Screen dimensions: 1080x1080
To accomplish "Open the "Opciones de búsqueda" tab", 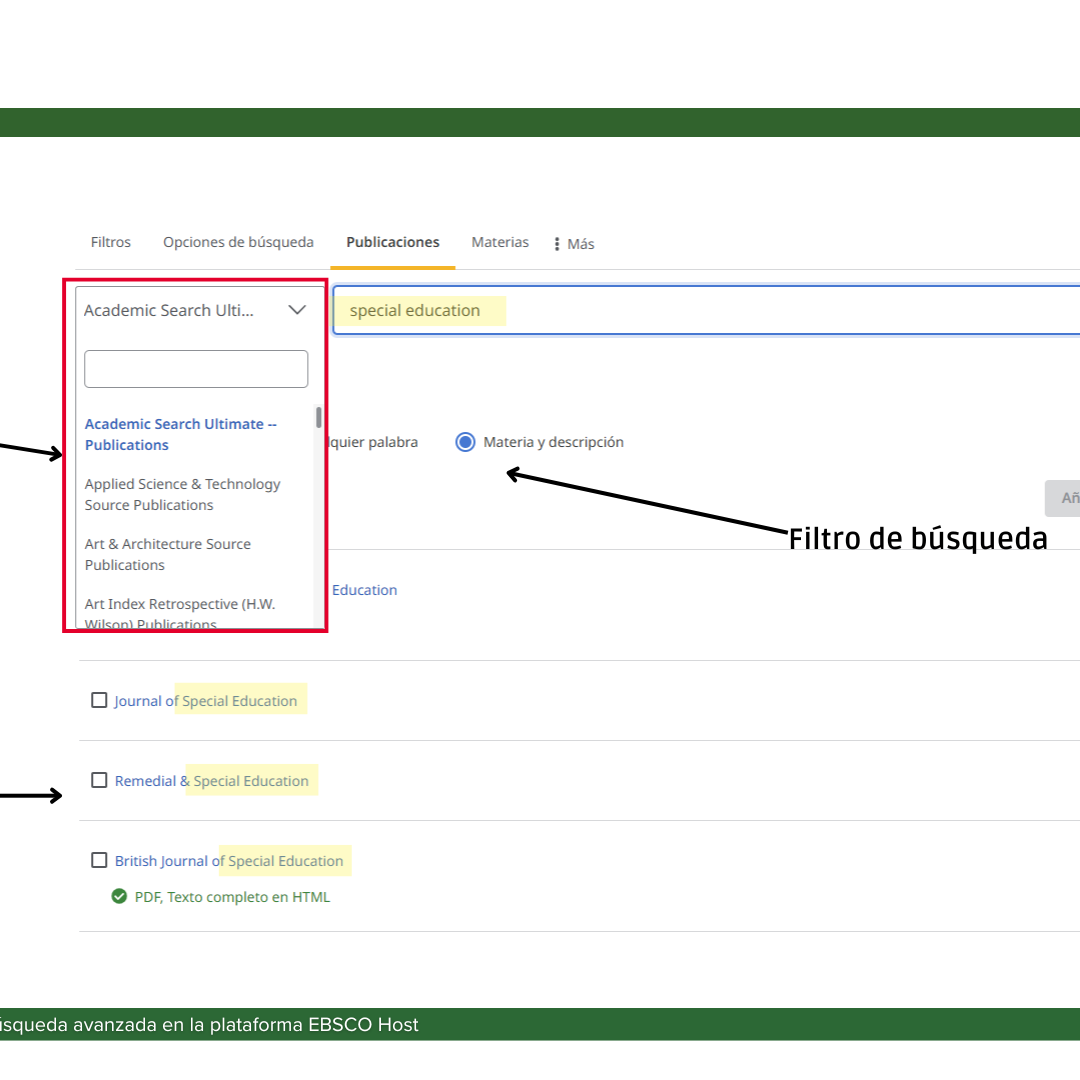I will 238,242.
